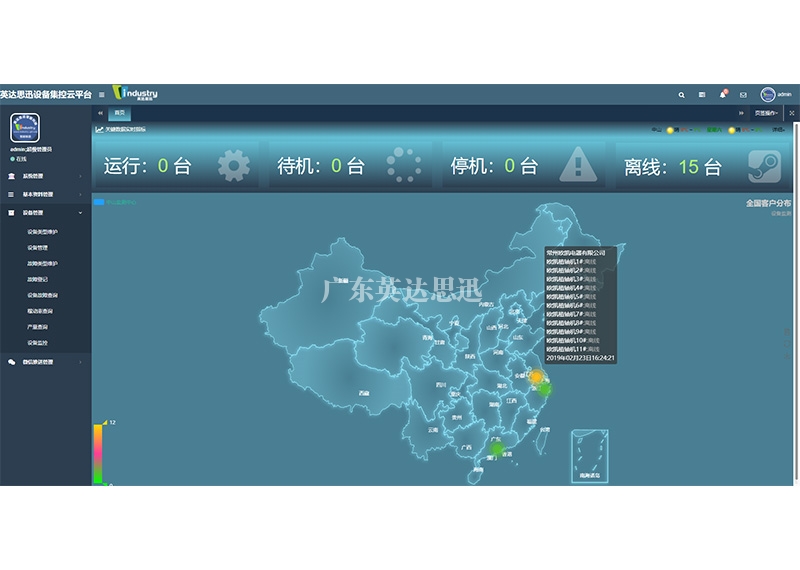Open notifications bell icon
This screenshot has height=570, width=800.
[x=722, y=94]
